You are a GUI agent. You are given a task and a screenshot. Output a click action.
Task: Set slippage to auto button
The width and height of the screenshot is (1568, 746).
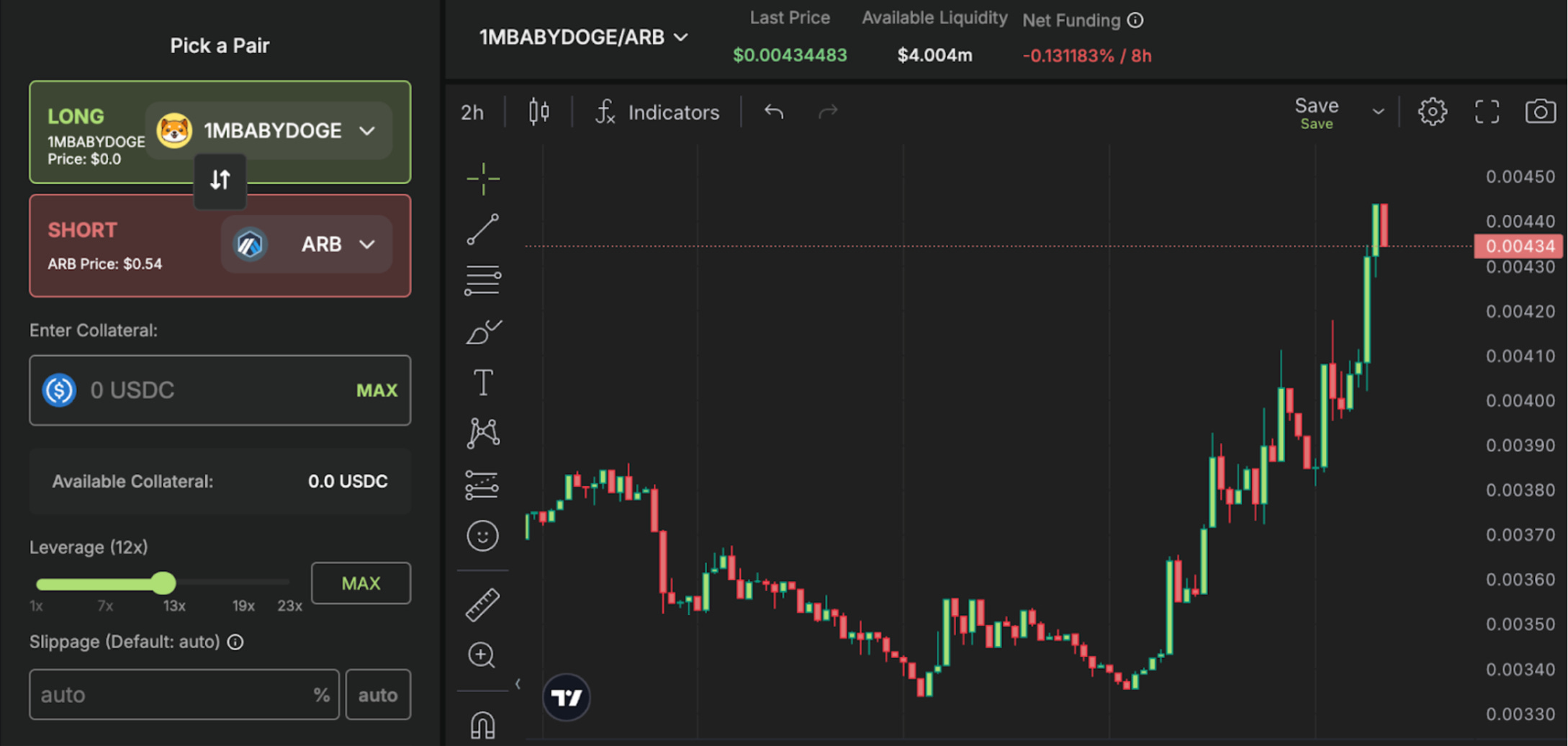click(x=378, y=694)
